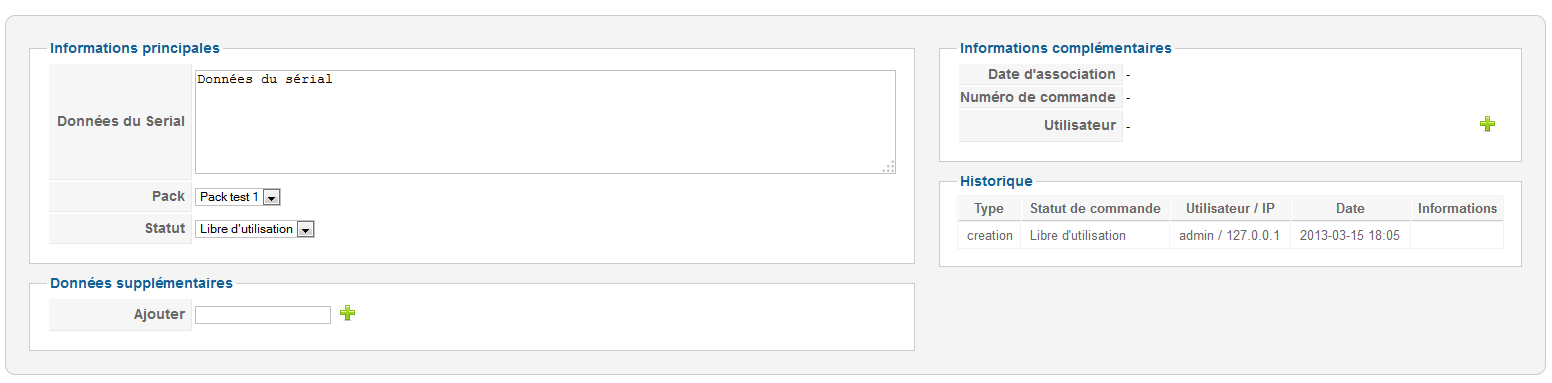Open the Statut dropdown Libre d'utilisation
Screen dimensions: 1552x383
tap(255, 229)
